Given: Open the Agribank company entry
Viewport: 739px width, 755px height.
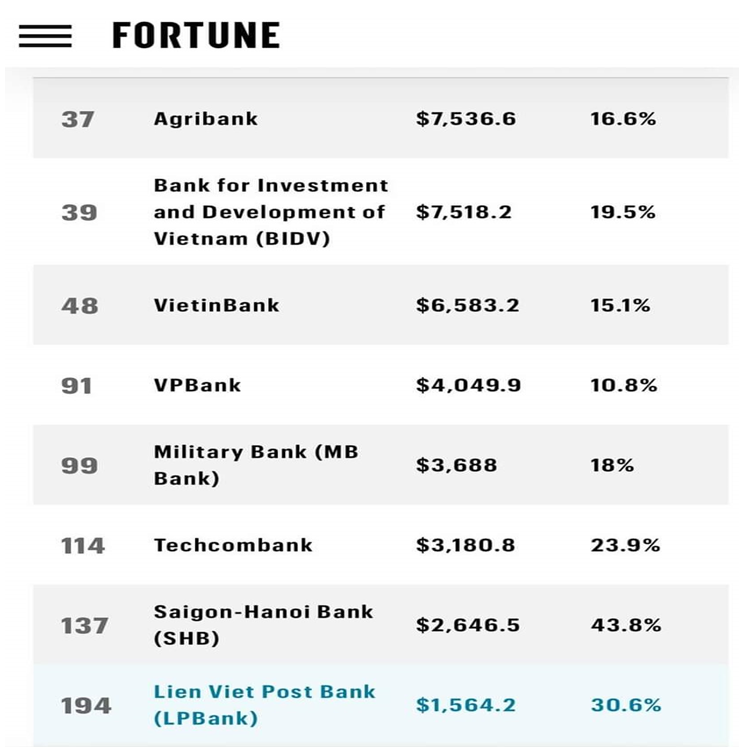Looking at the screenshot, I should coord(206,118).
